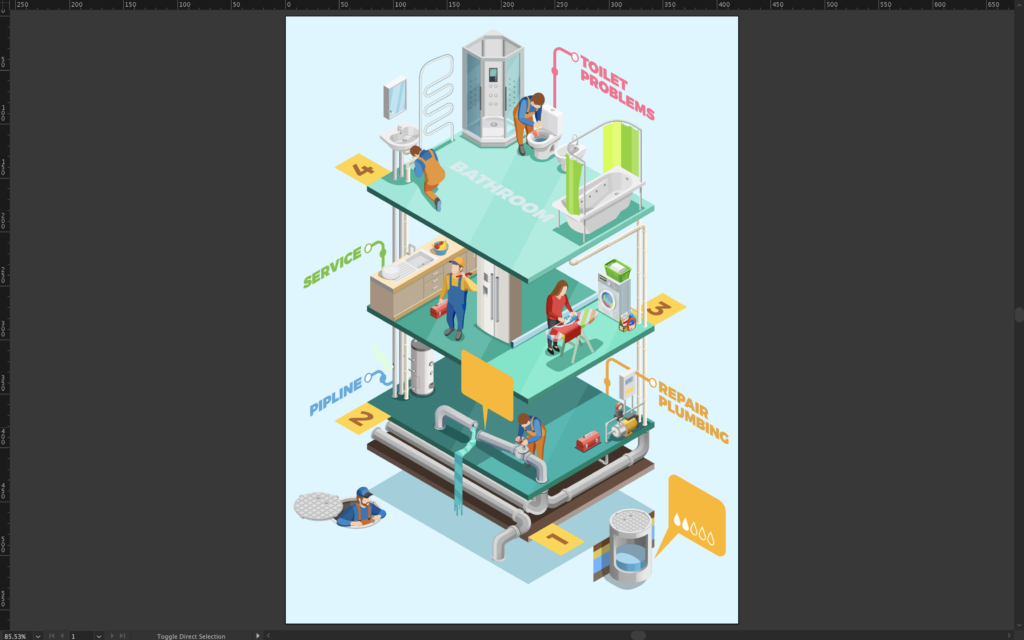Go to the last artboard
Screen dimensions: 1024x640
click(x=122, y=635)
